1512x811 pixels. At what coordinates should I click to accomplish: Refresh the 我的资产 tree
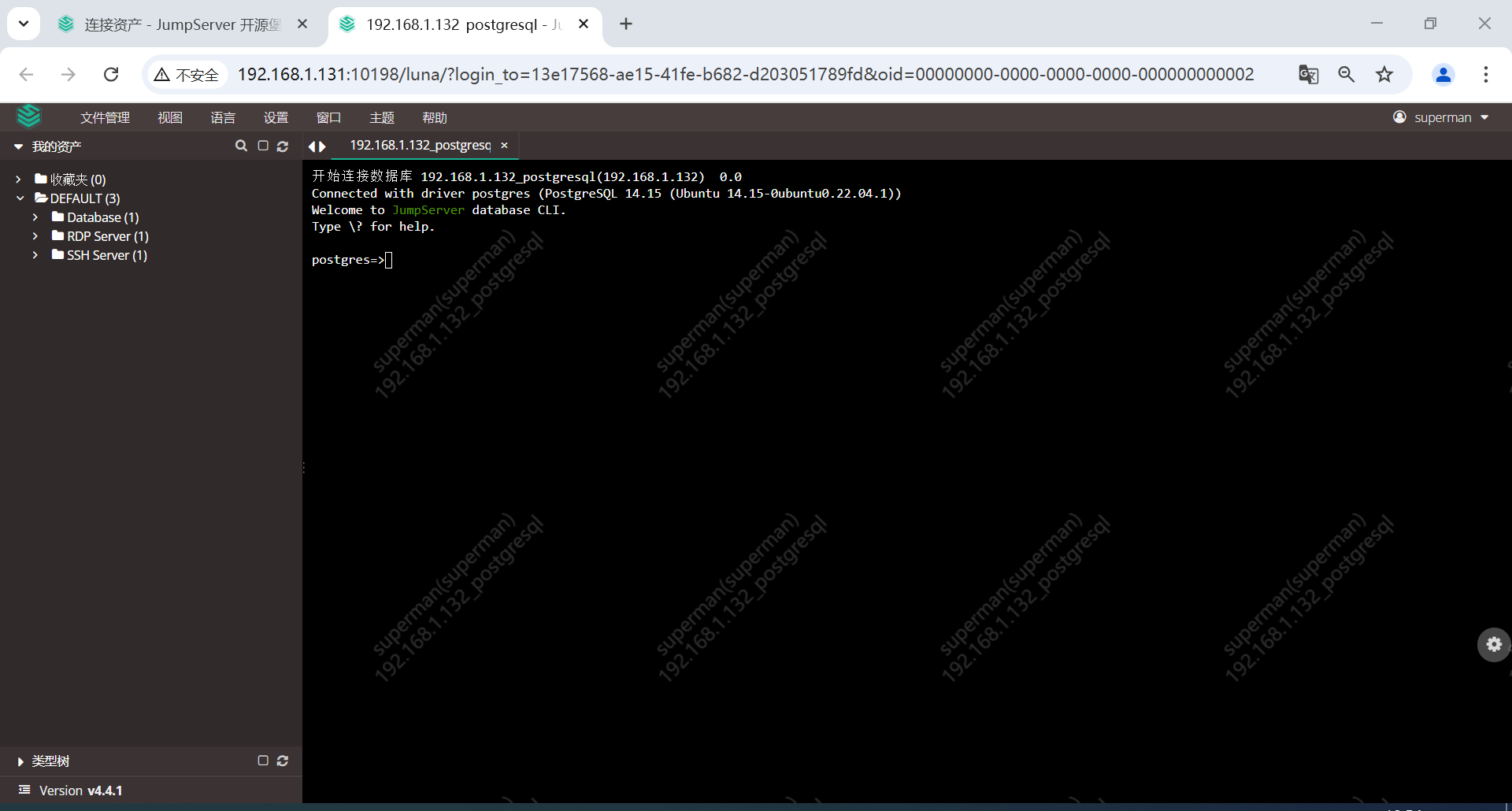click(283, 146)
